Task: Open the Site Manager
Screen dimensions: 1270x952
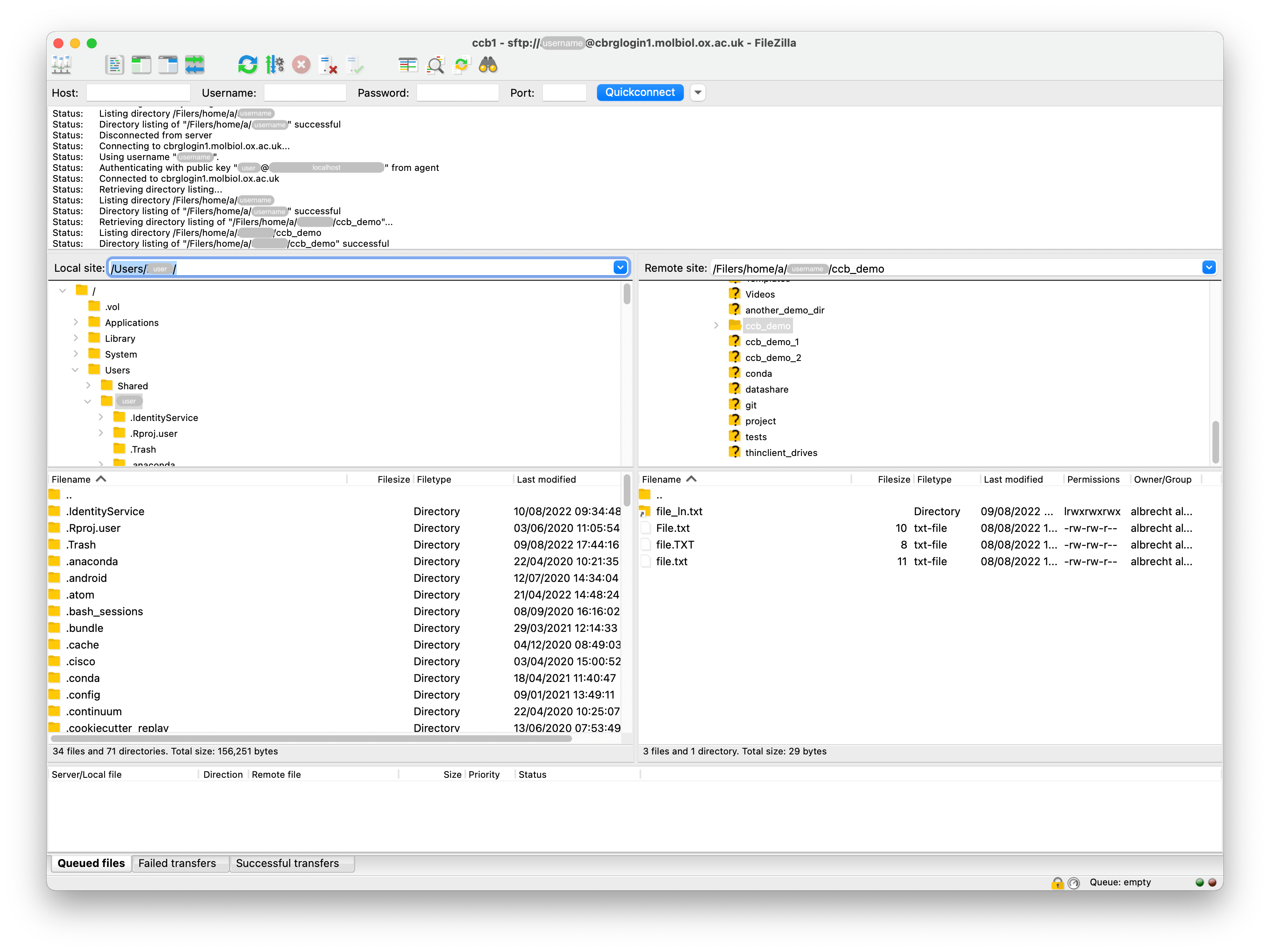Action: pyautogui.click(x=61, y=64)
